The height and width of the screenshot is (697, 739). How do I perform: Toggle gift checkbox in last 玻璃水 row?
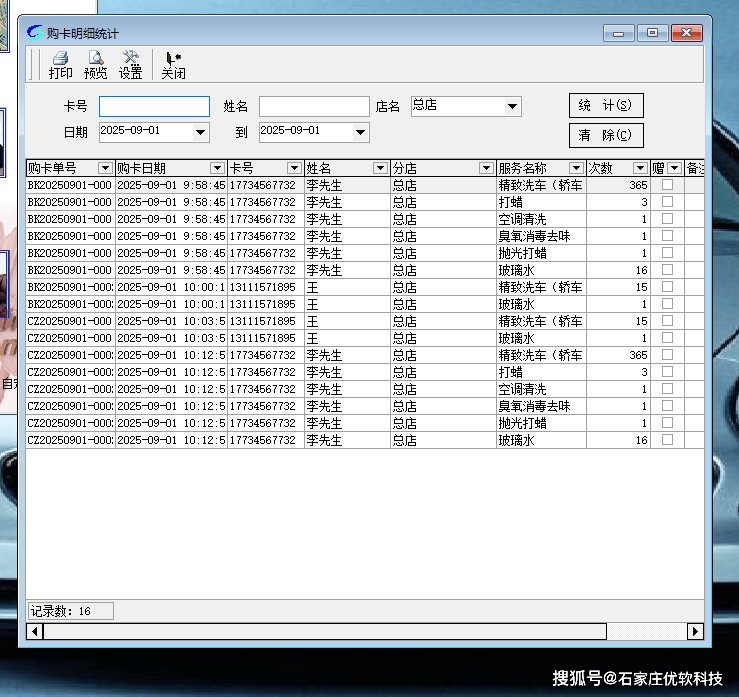click(x=667, y=440)
